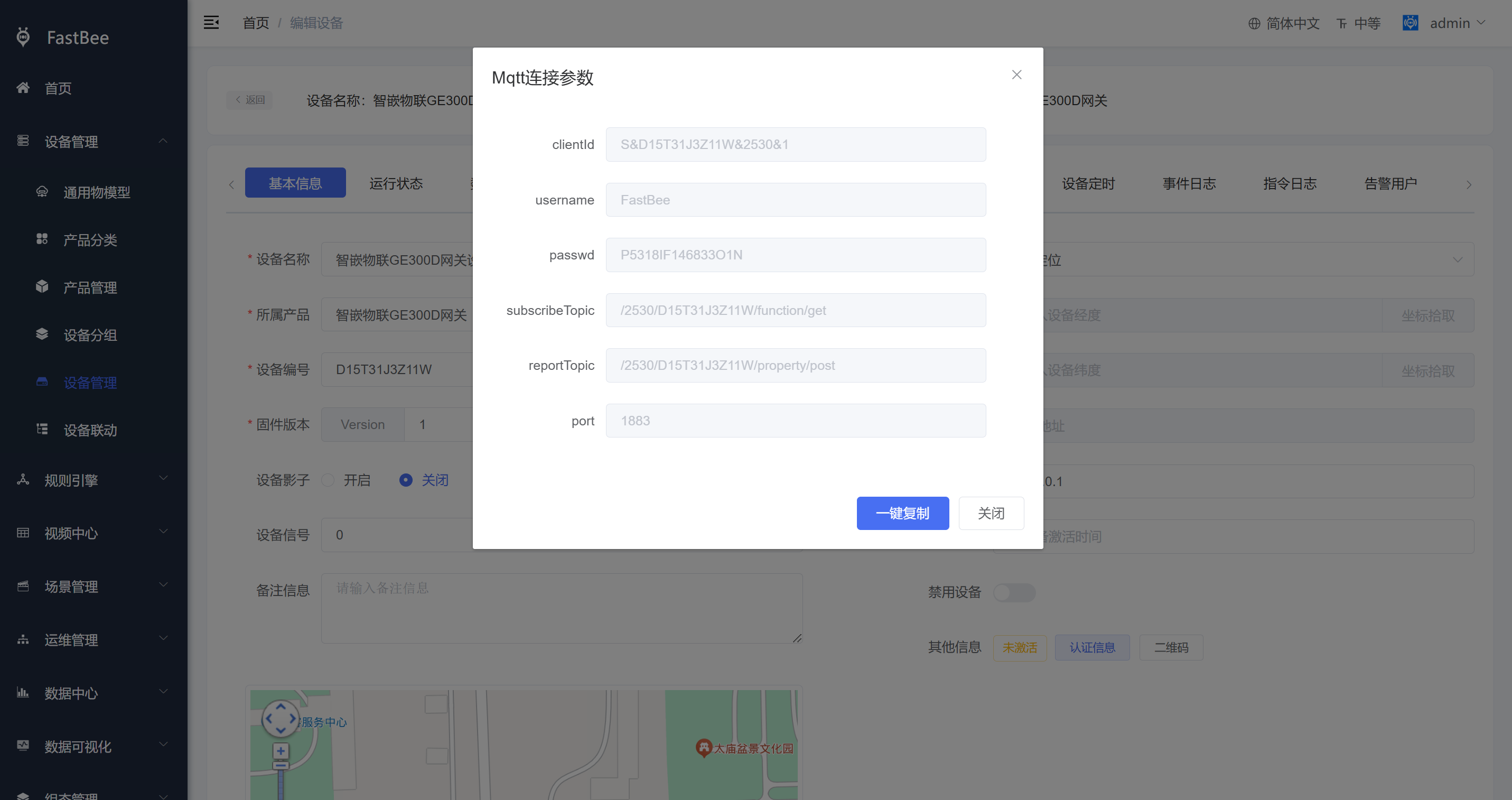The image size is (1512, 800).
Task: Expand the 数据可视化 sidebar group
Action: tap(163, 745)
